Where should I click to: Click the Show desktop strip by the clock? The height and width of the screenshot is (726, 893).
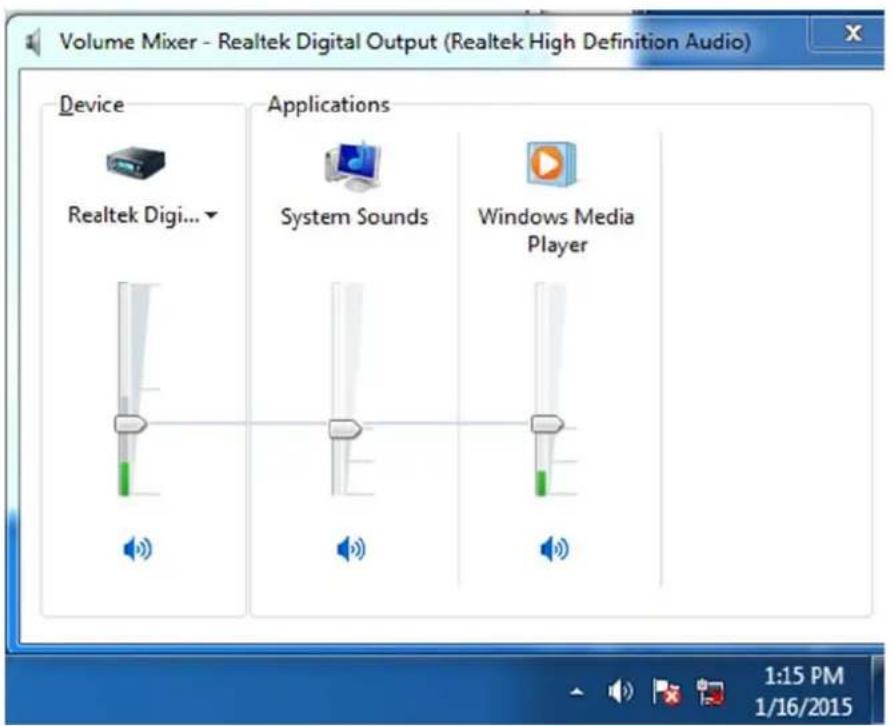878,690
